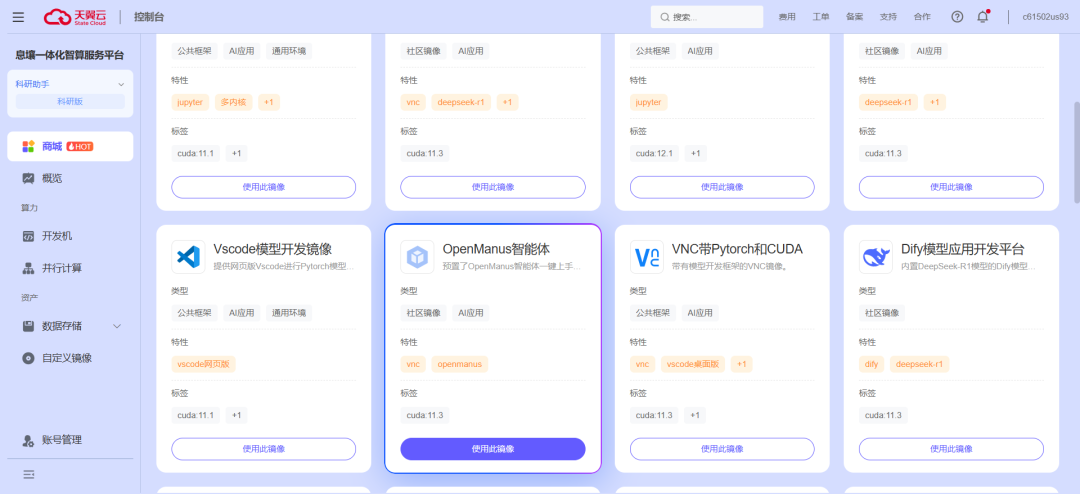Open the help question mark icon

pos(957,17)
